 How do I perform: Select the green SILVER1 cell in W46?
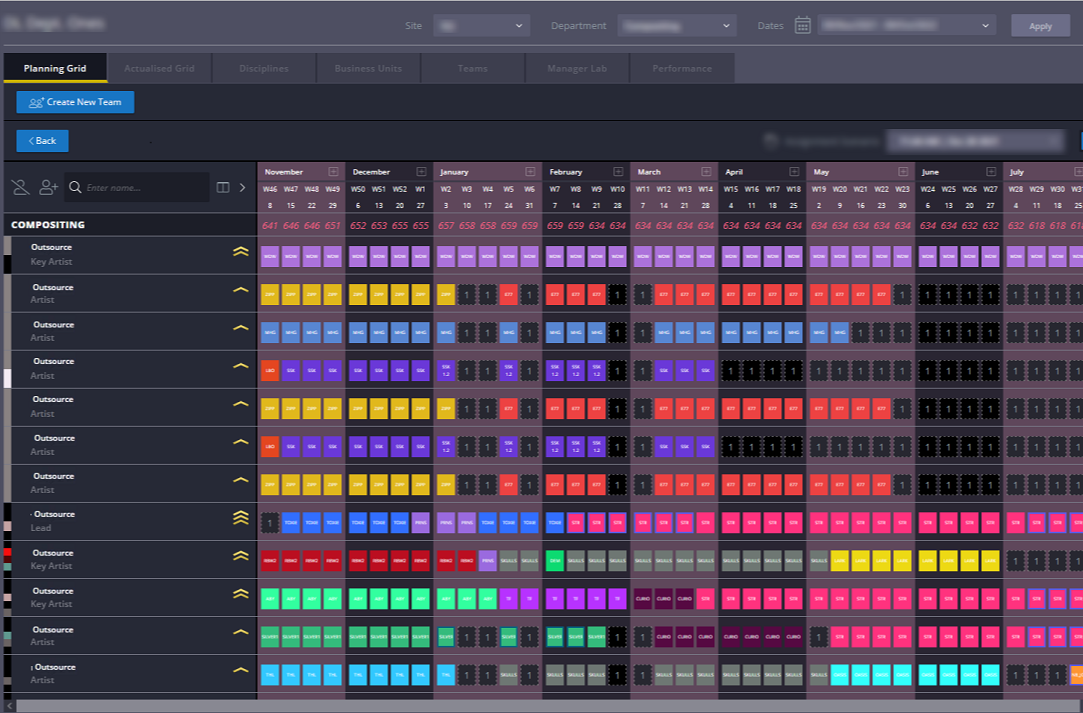pyautogui.click(x=270, y=636)
